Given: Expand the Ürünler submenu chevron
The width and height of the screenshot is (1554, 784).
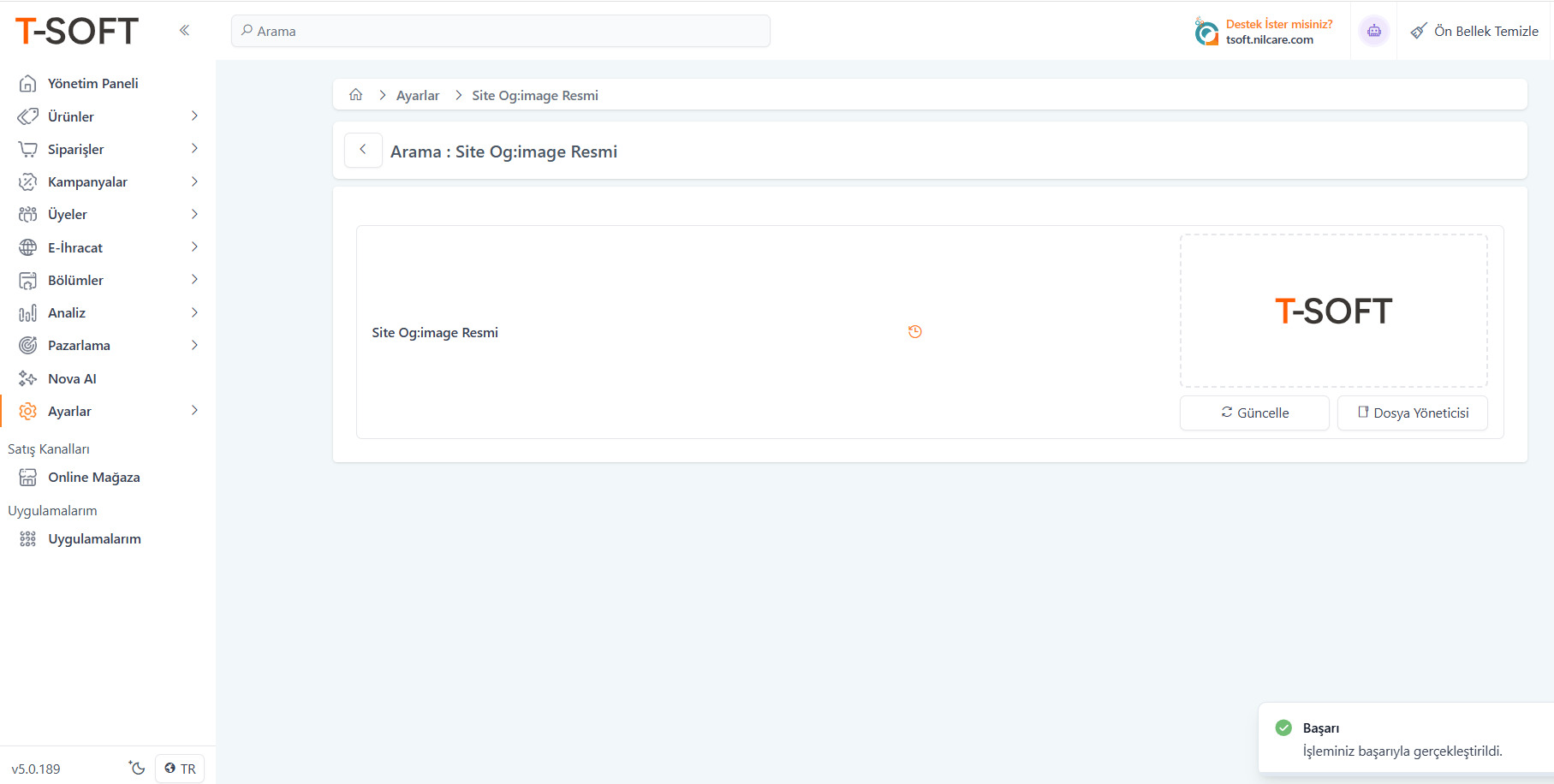Looking at the screenshot, I should click(194, 116).
